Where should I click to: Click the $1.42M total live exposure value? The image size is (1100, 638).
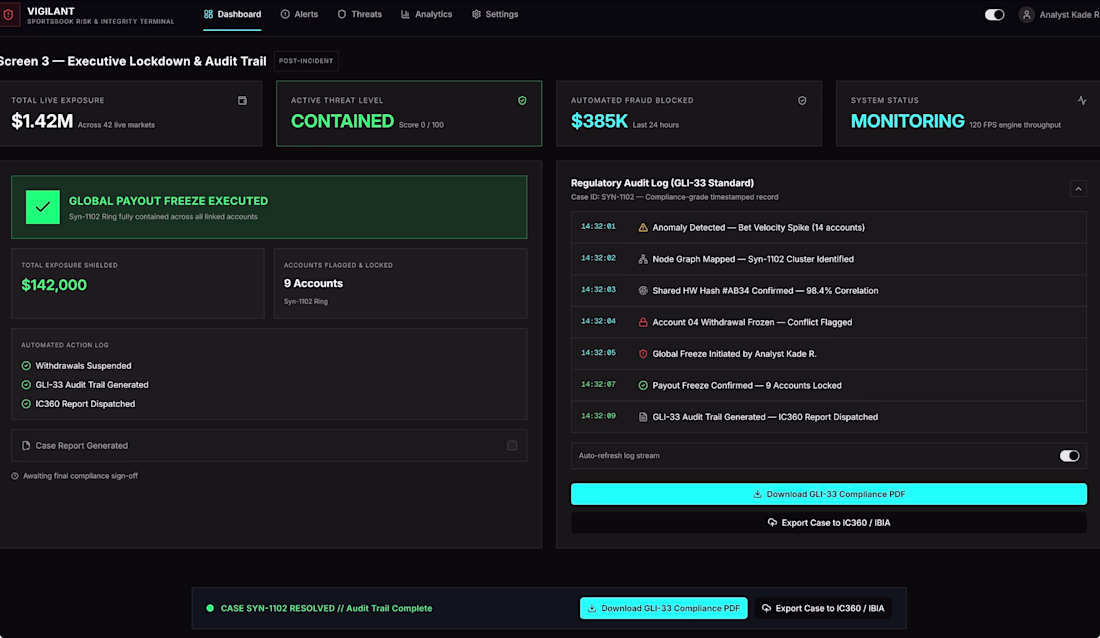pos(42,121)
